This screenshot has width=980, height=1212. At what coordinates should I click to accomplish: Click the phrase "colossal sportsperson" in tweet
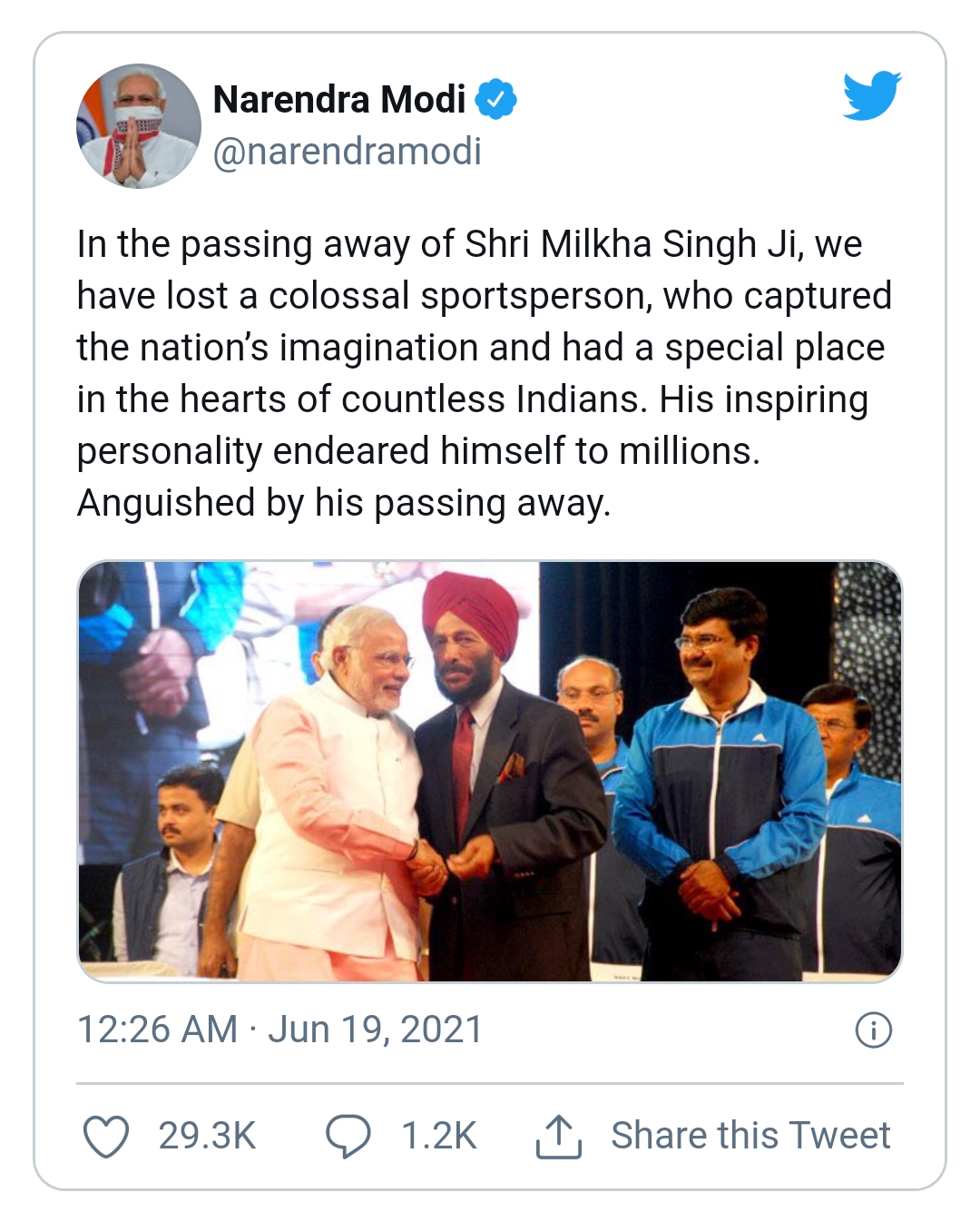pyautogui.click(x=460, y=296)
